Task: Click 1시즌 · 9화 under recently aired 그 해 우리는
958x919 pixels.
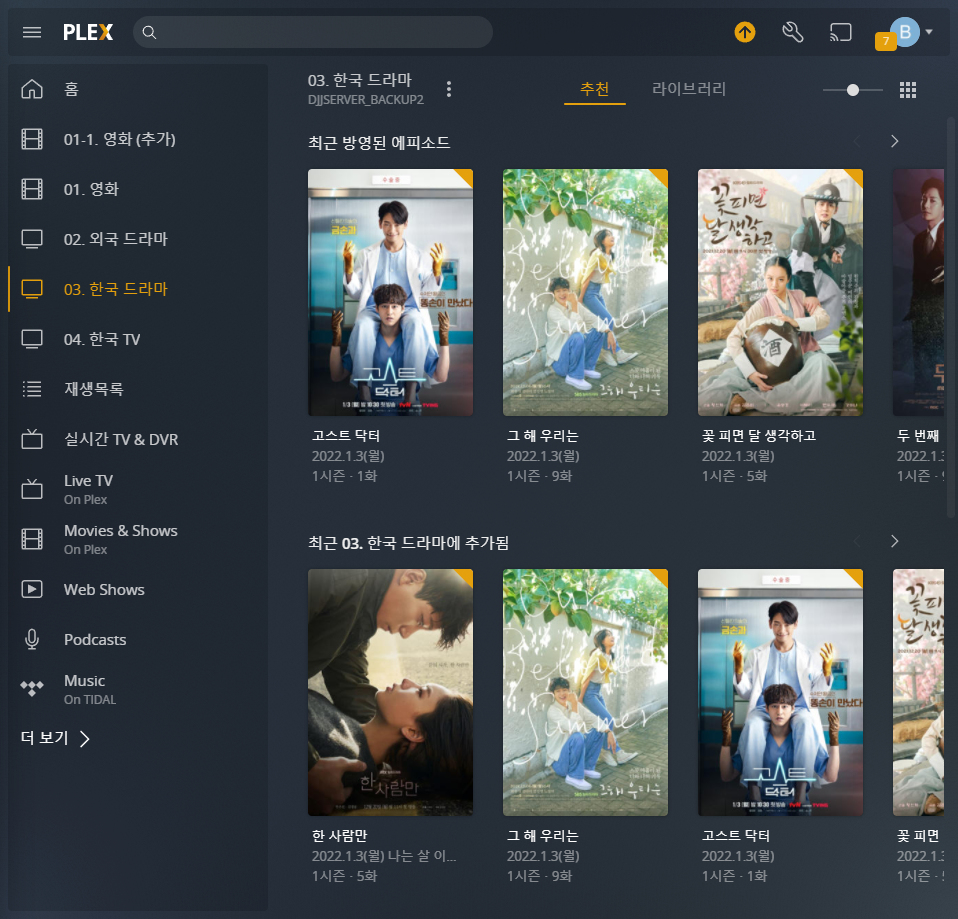Action: pyautogui.click(x=539, y=476)
